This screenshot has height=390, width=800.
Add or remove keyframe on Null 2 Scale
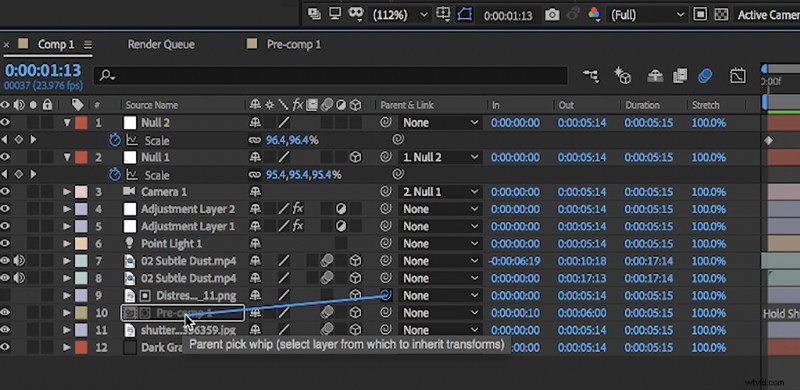[x=19, y=139]
